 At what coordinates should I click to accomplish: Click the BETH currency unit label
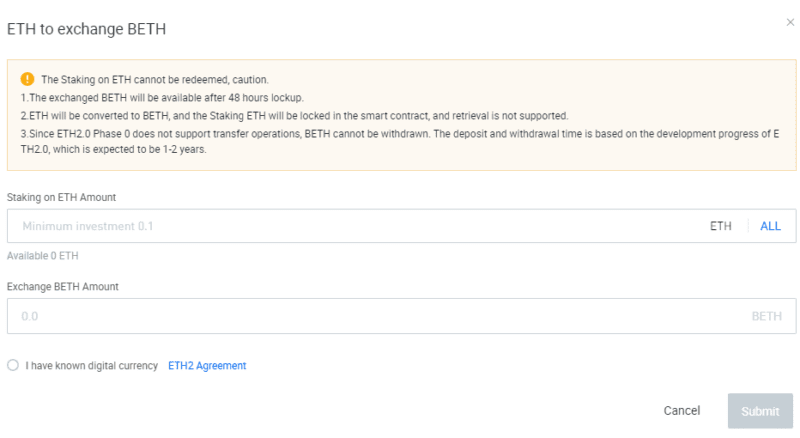click(x=766, y=317)
